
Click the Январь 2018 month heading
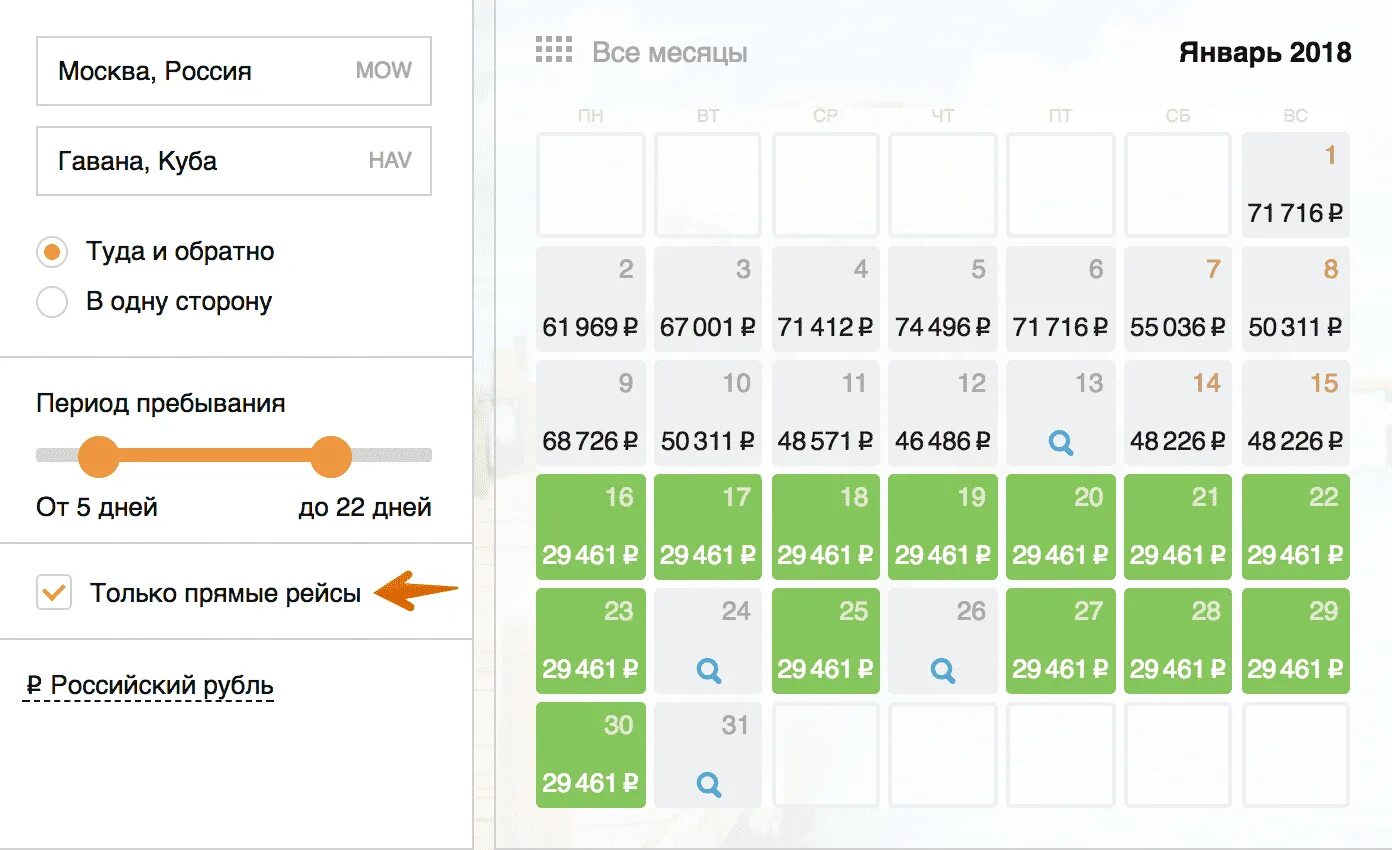pos(1265,52)
